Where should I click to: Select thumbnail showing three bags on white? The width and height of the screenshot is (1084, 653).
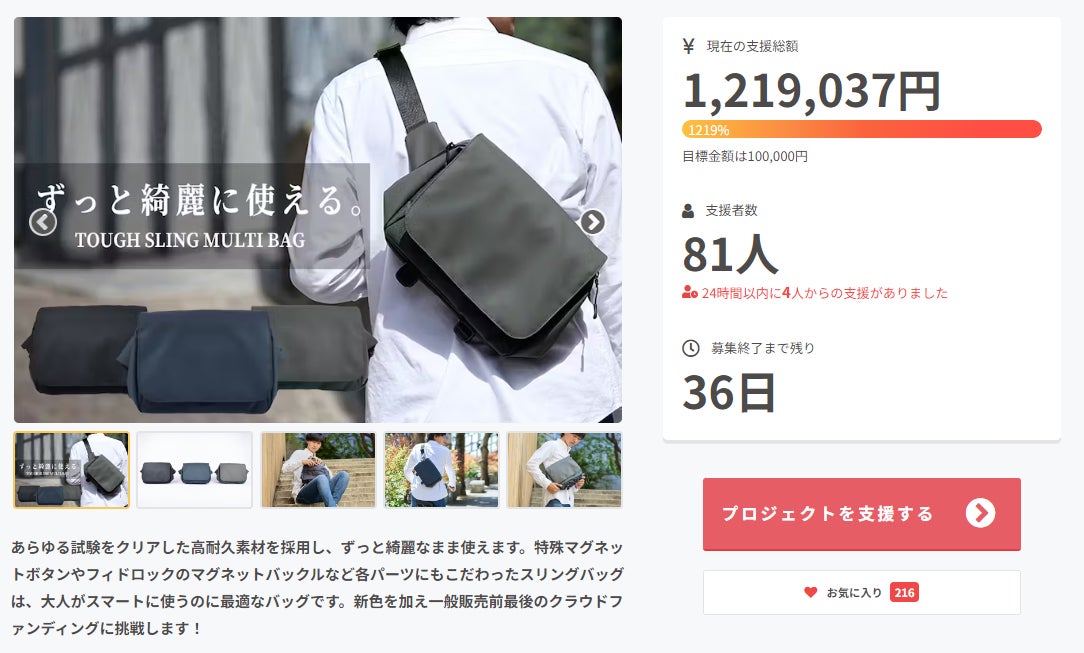194,470
